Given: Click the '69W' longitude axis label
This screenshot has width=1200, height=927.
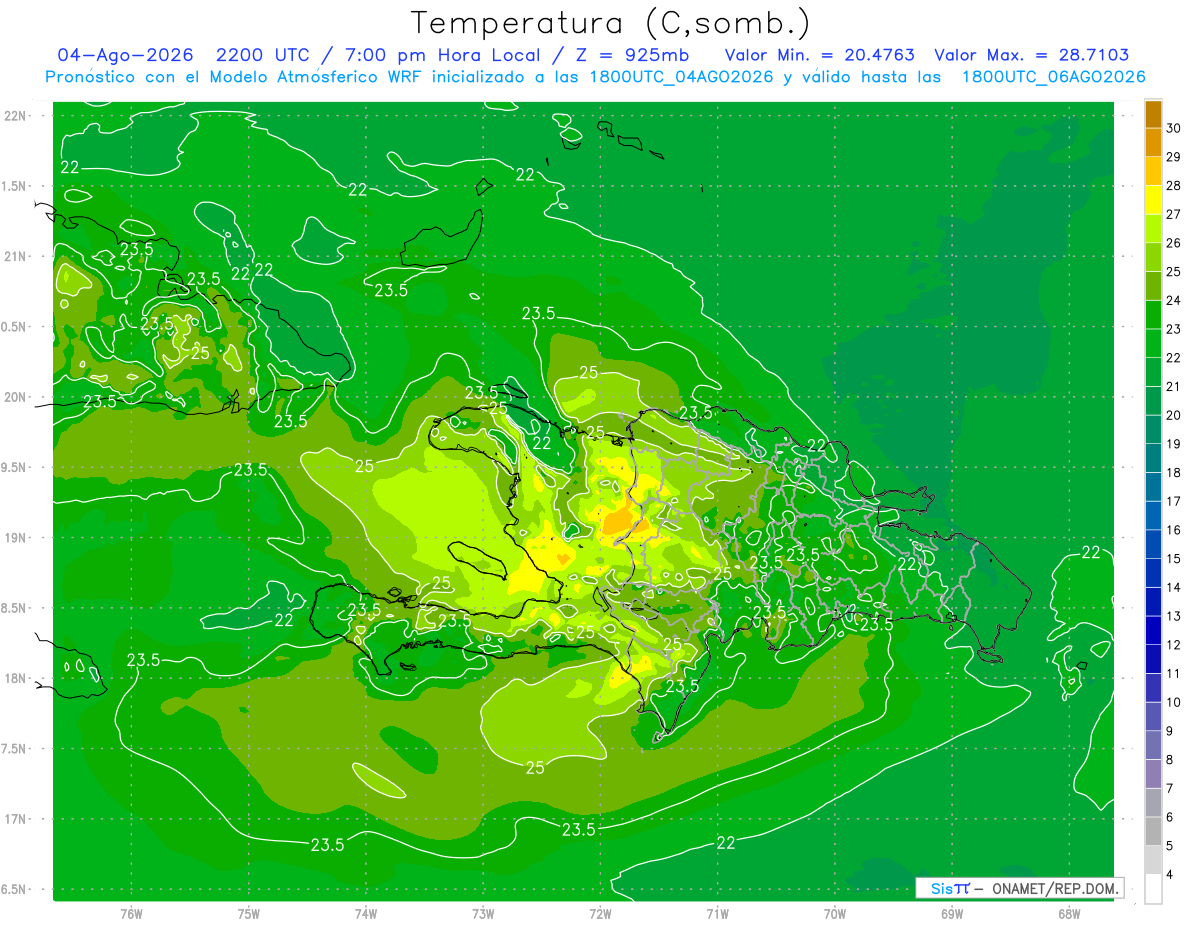Looking at the screenshot, I should click(x=952, y=913).
